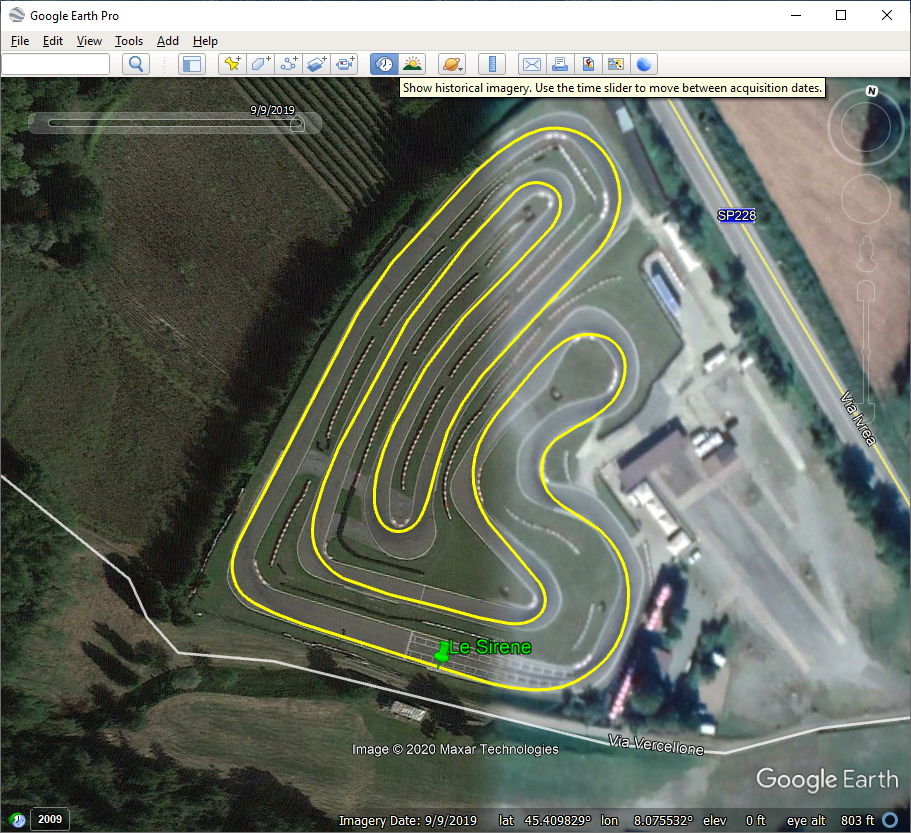Image resolution: width=911 pixels, height=833 pixels.
Task: Open the Edit menu
Action: [x=53, y=41]
